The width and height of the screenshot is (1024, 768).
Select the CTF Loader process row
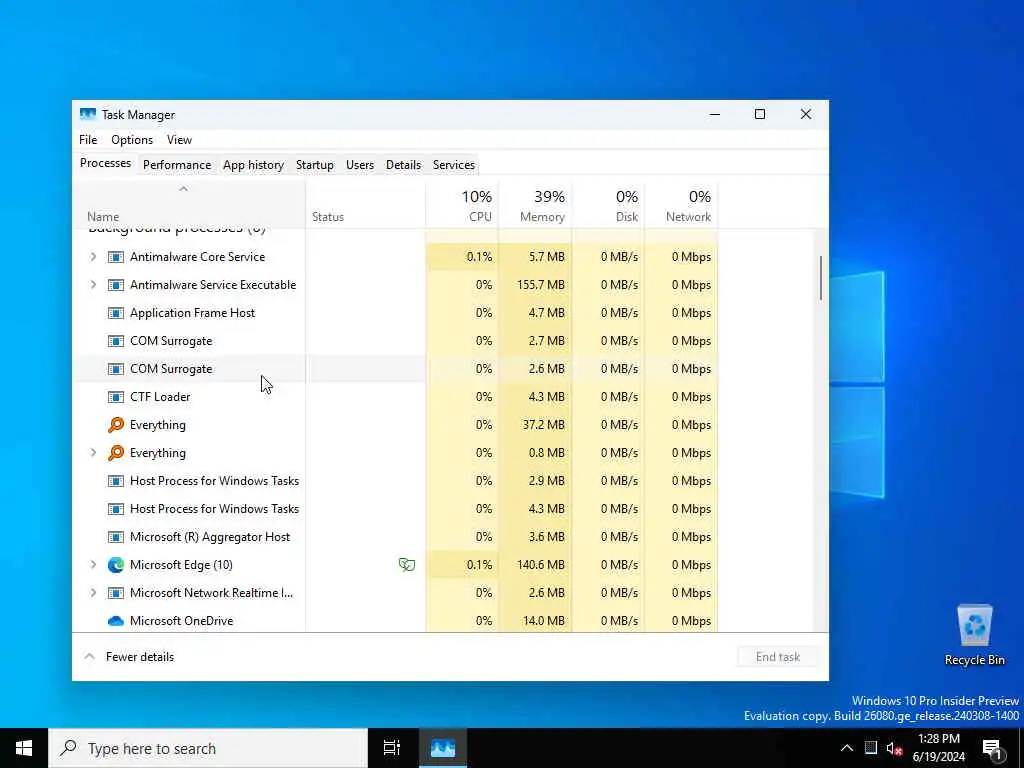[x=395, y=396]
